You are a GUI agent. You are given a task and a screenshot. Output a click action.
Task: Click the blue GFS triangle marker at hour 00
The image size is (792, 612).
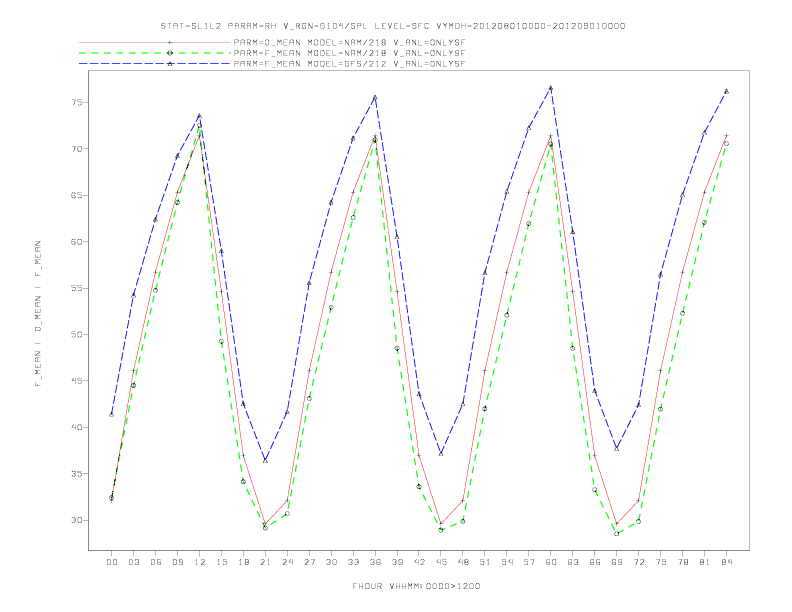(x=112, y=414)
